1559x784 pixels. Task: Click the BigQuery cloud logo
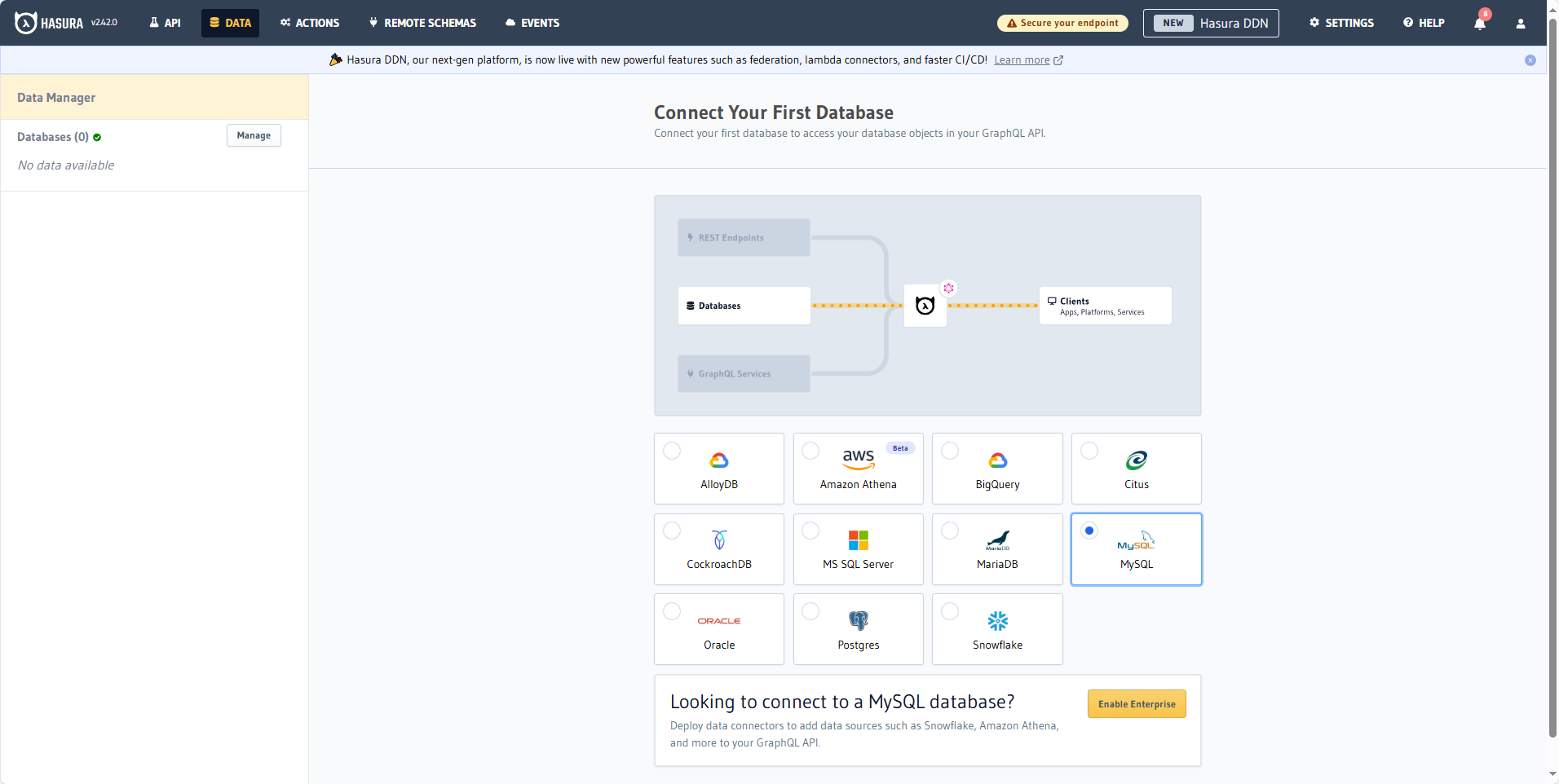(x=998, y=460)
